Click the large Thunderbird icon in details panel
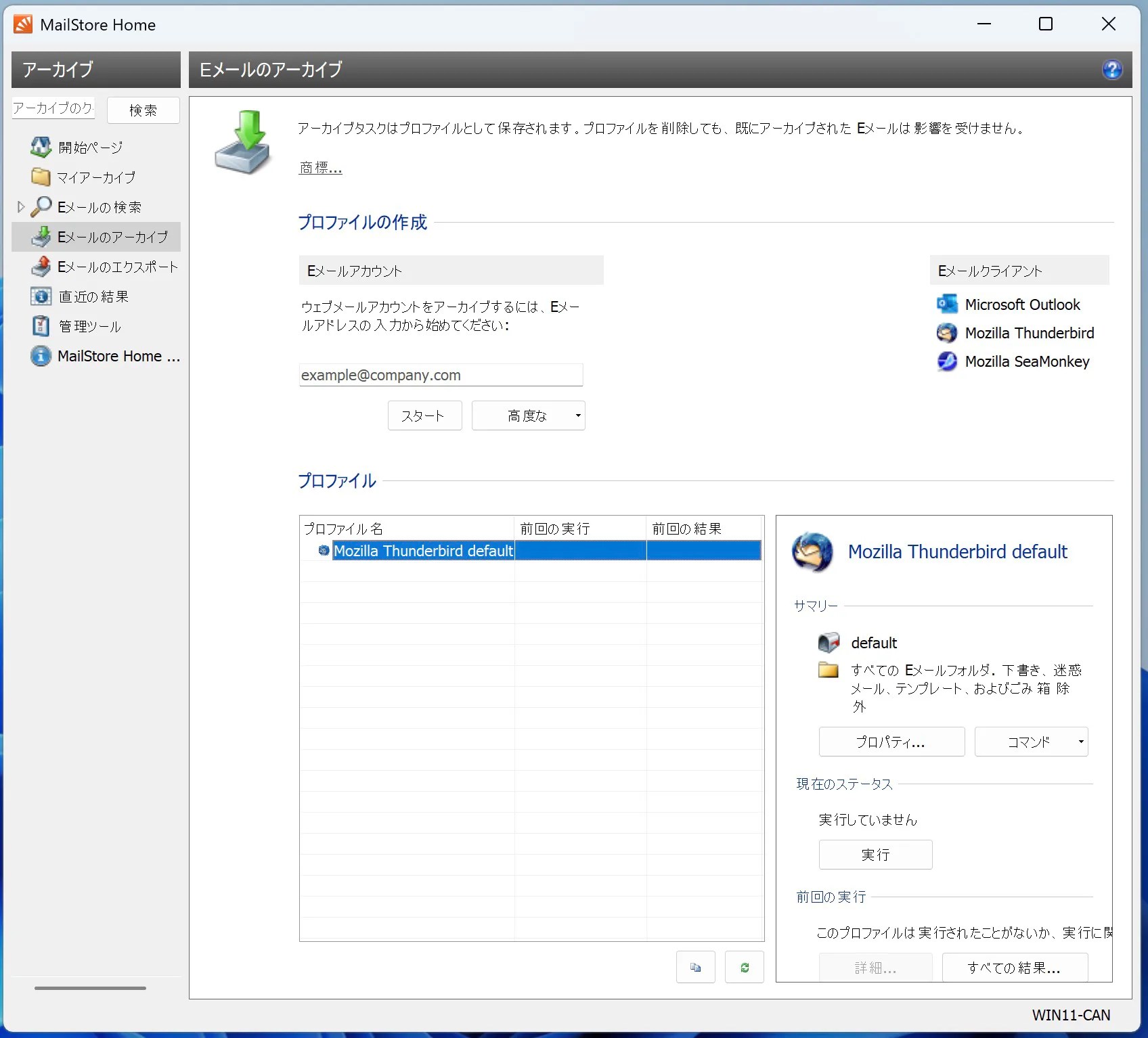 pos(812,552)
